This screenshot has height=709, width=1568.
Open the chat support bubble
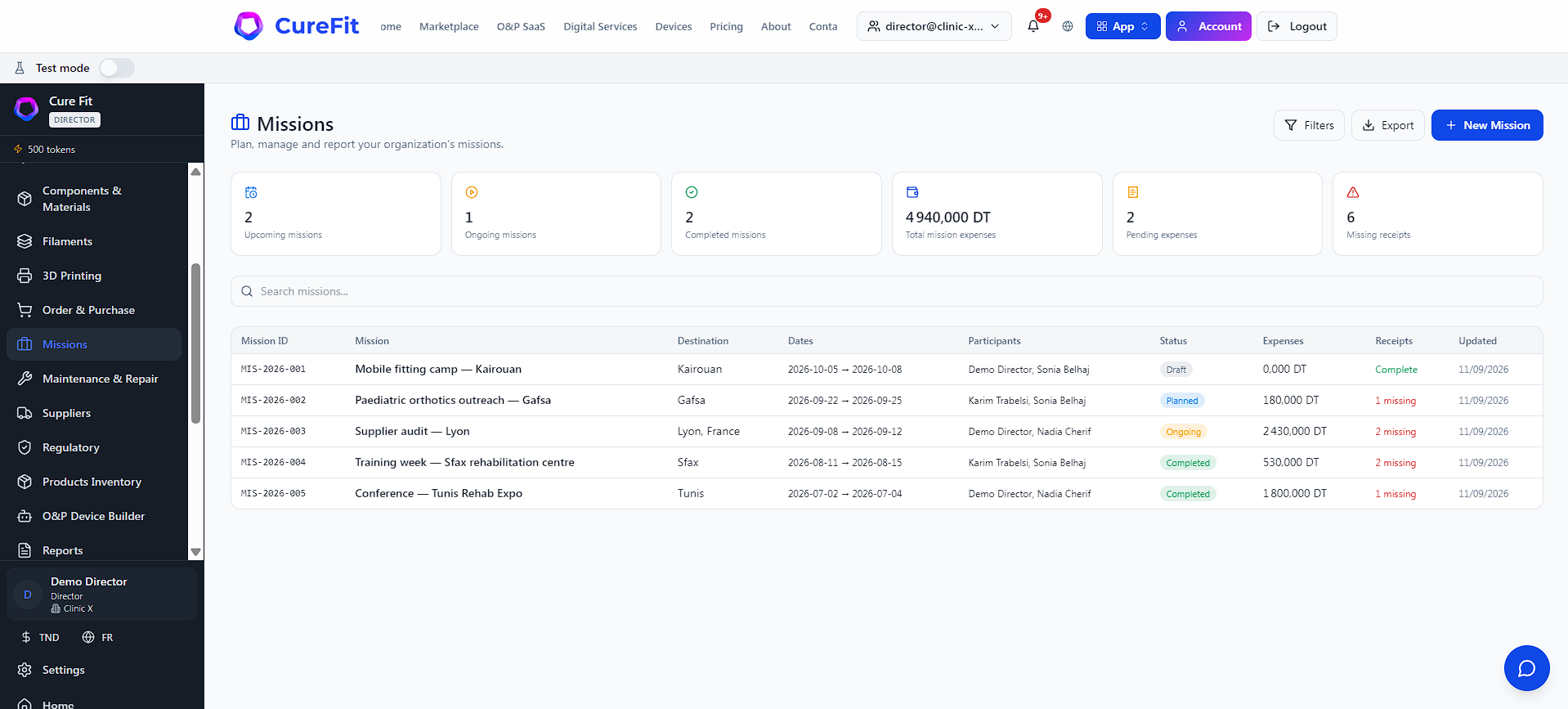point(1526,668)
